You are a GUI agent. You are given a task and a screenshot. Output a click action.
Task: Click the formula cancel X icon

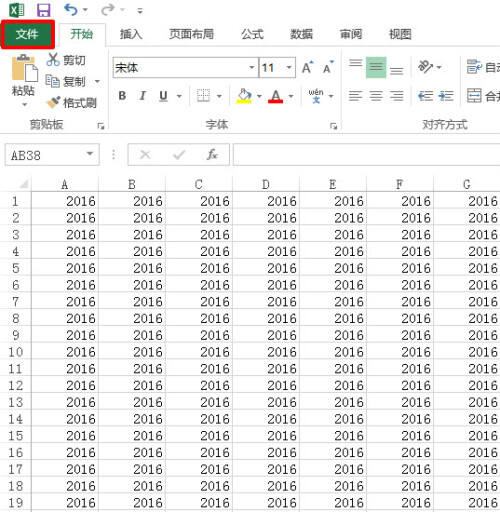click(x=145, y=155)
